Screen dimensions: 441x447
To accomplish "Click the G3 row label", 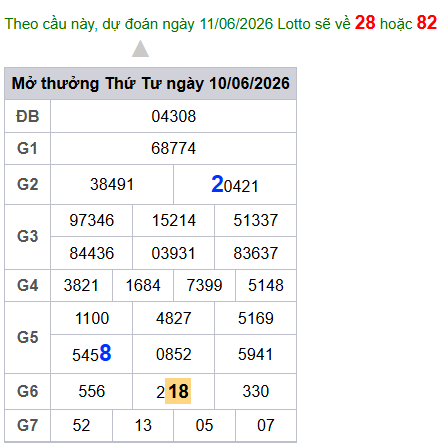I will pyautogui.click(x=28, y=236).
